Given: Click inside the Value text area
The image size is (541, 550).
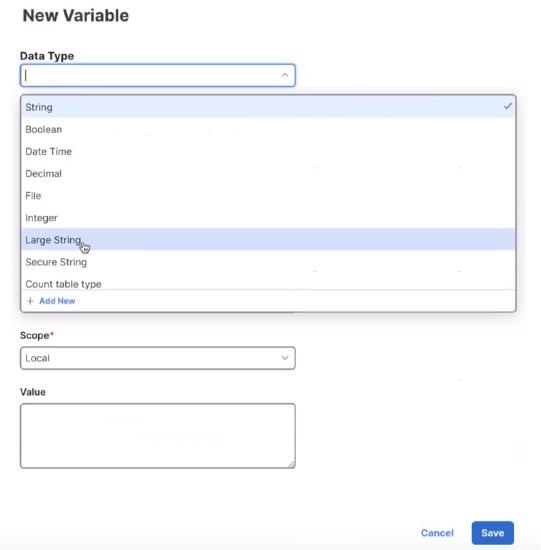Looking at the screenshot, I should tap(158, 436).
